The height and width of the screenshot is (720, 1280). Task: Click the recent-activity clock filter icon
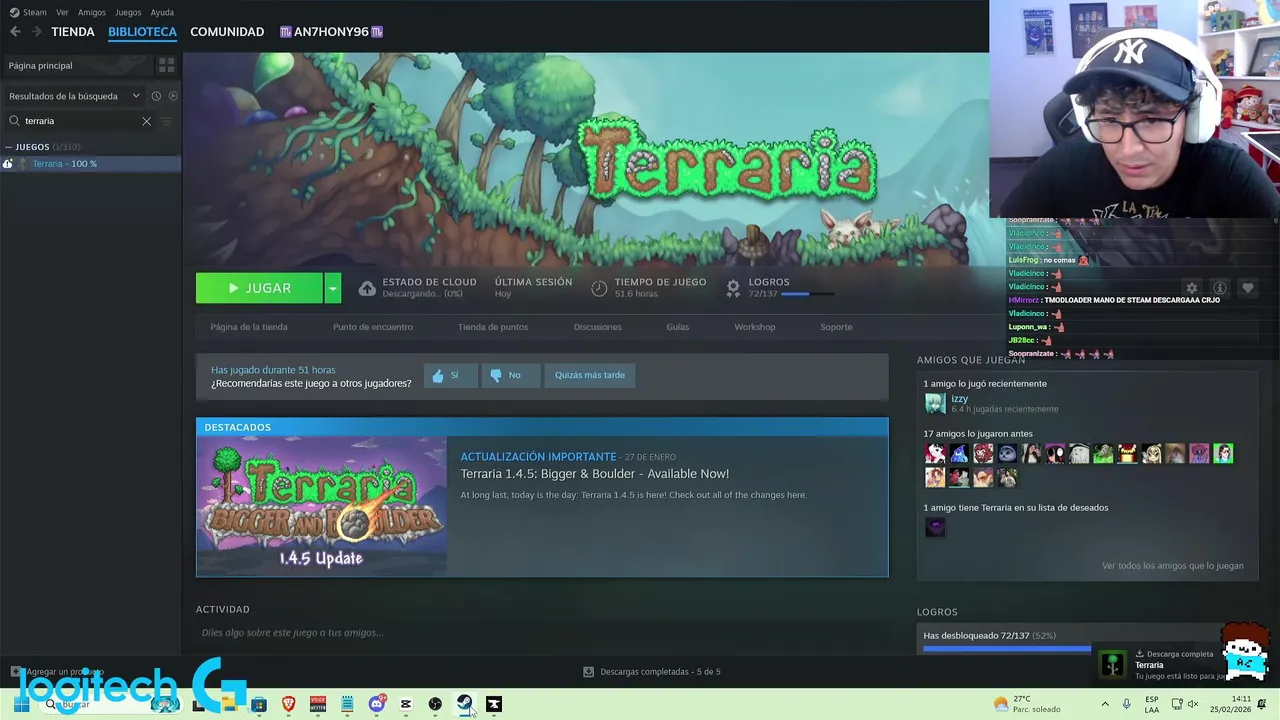pos(156,96)
